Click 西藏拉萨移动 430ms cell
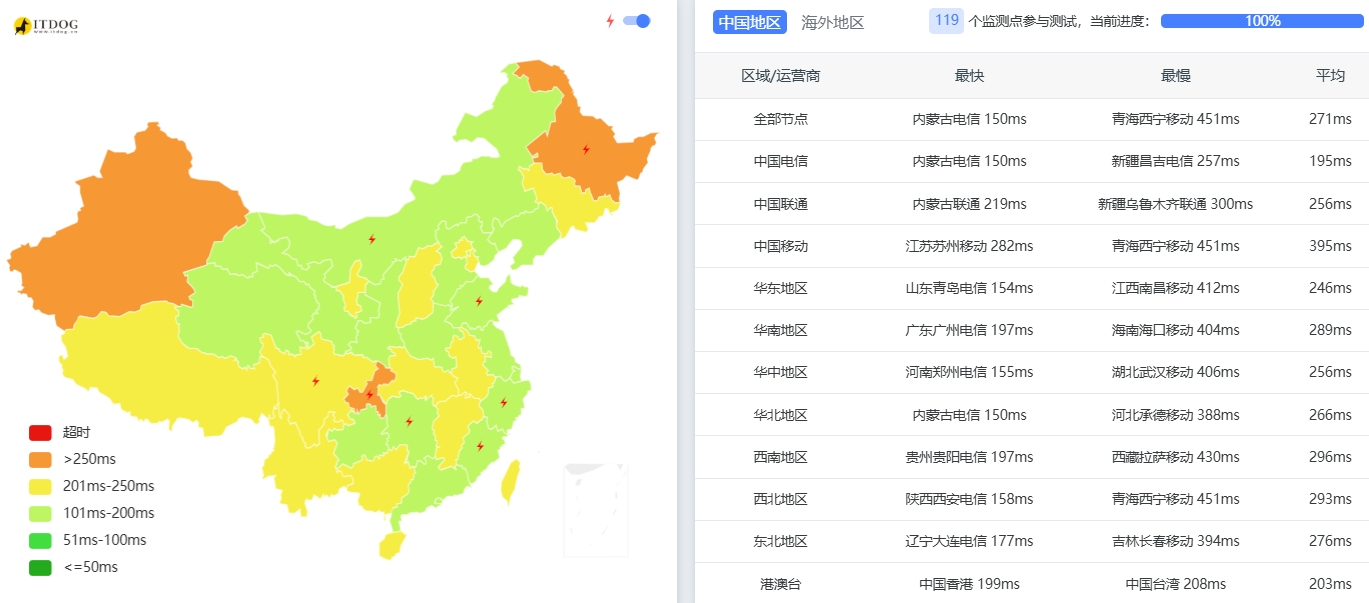Screen dimensions: 1369x603 point(1175,457)
